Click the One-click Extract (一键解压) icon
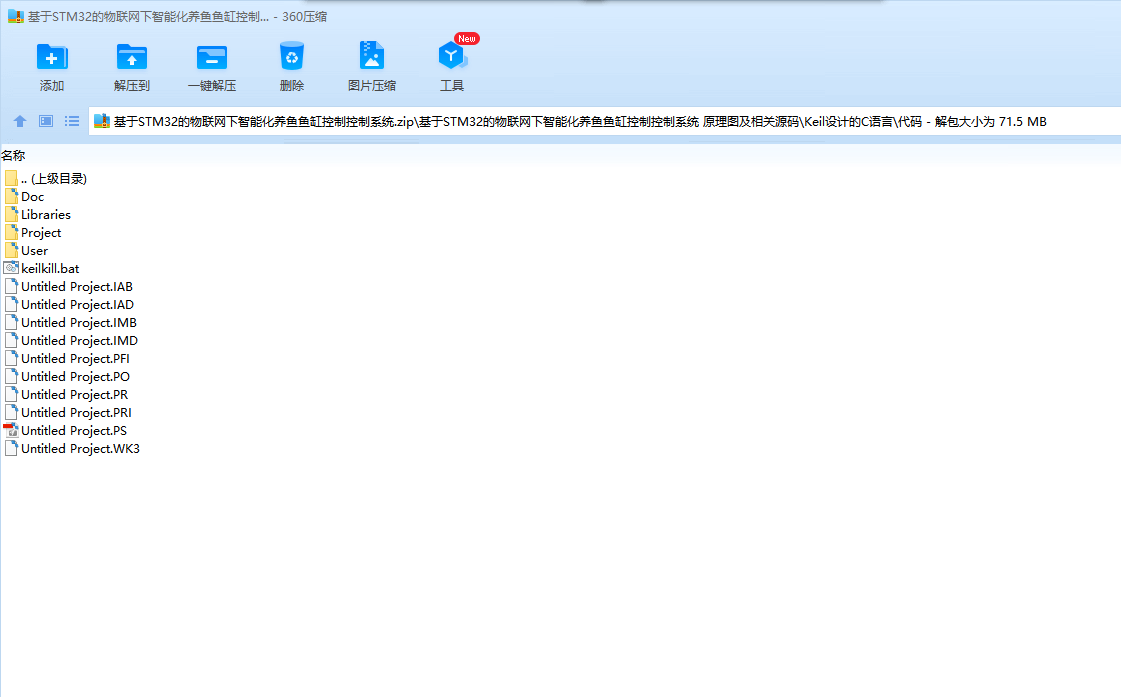The height and width of the screenshot is (697, 1121). pos(212,57)
